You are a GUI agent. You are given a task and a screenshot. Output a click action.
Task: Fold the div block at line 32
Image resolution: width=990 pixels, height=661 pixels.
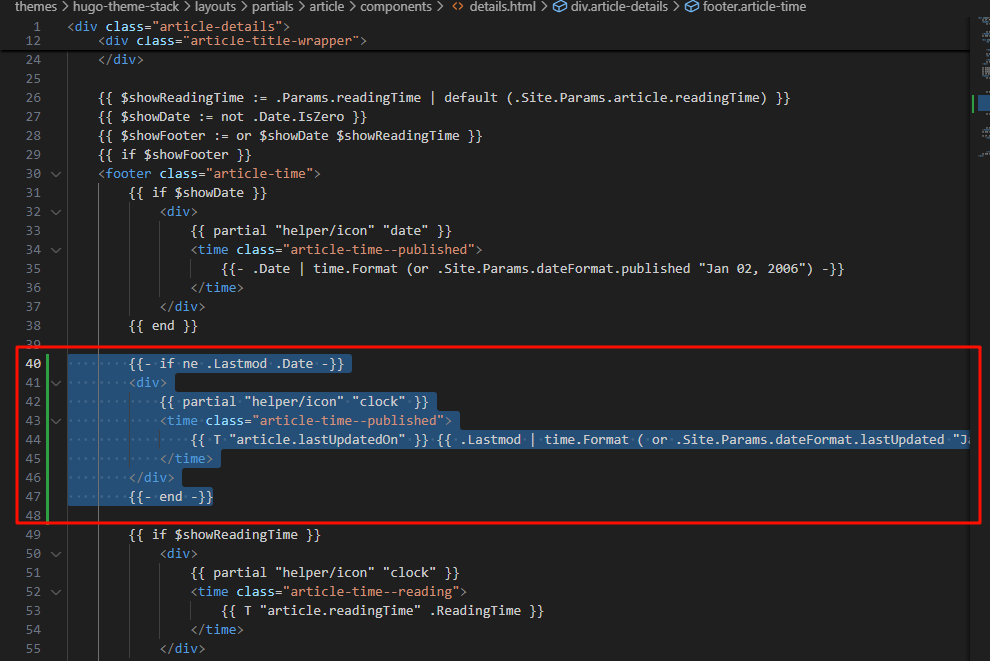(x=56, y=212)
